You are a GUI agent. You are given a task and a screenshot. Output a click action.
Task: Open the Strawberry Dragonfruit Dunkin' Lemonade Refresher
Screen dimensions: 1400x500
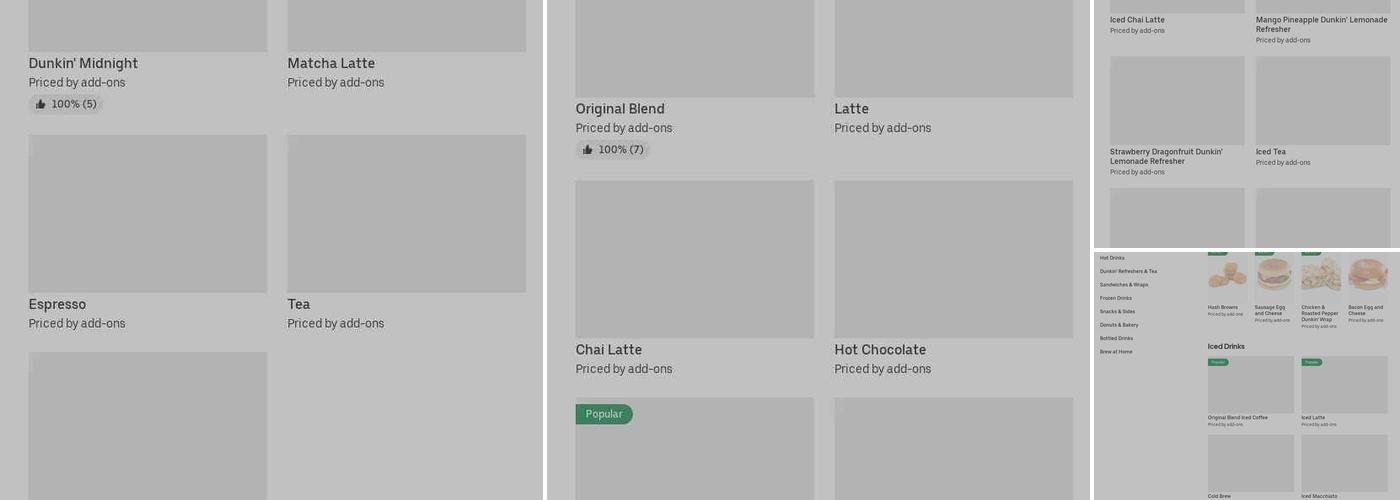click(1177, 116)
